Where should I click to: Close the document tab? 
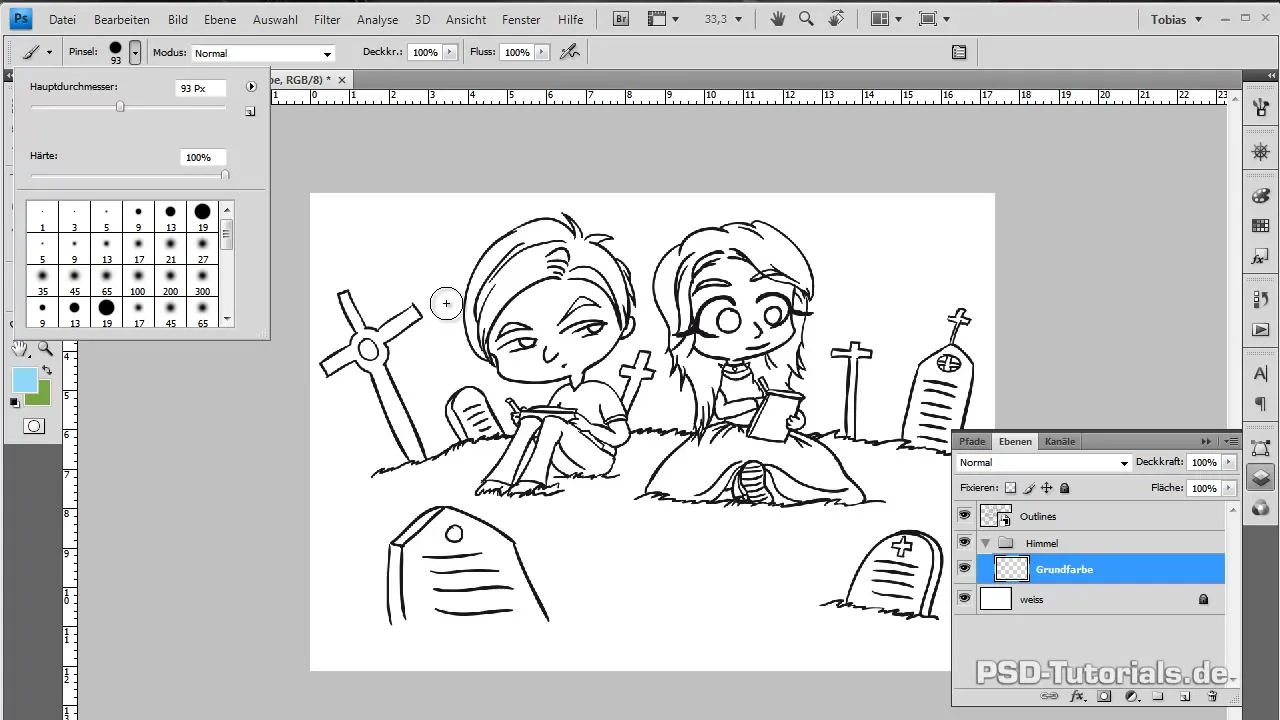[x=342, y=79]
